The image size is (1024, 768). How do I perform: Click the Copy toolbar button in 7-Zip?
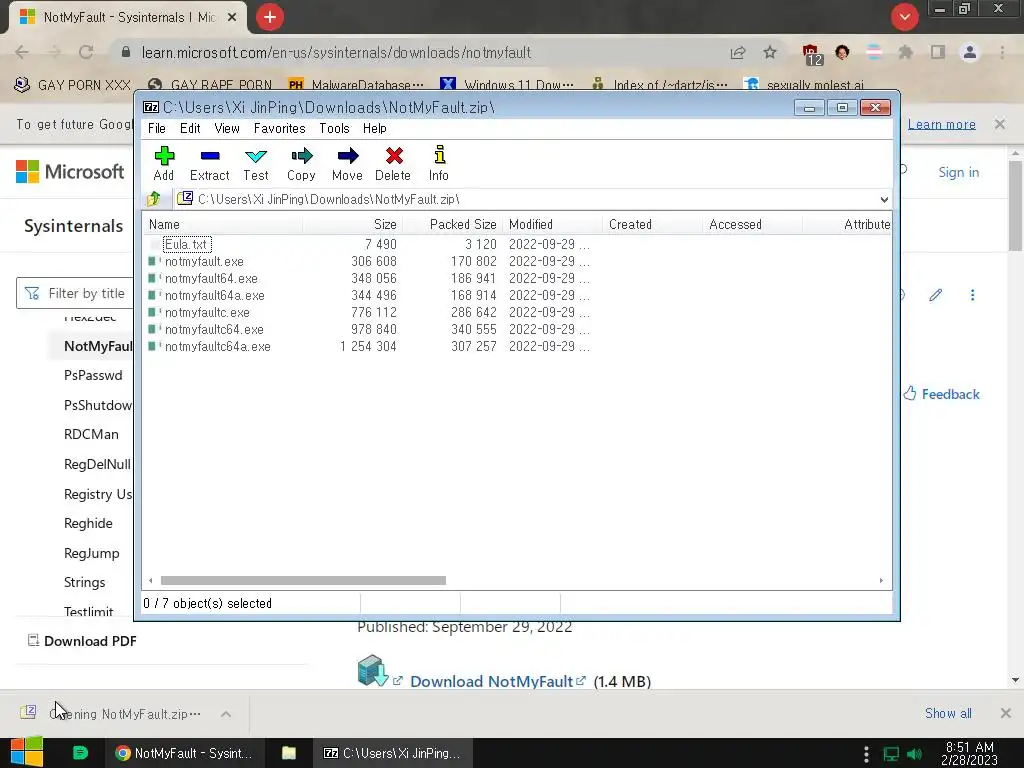click(x=301, y=163)
